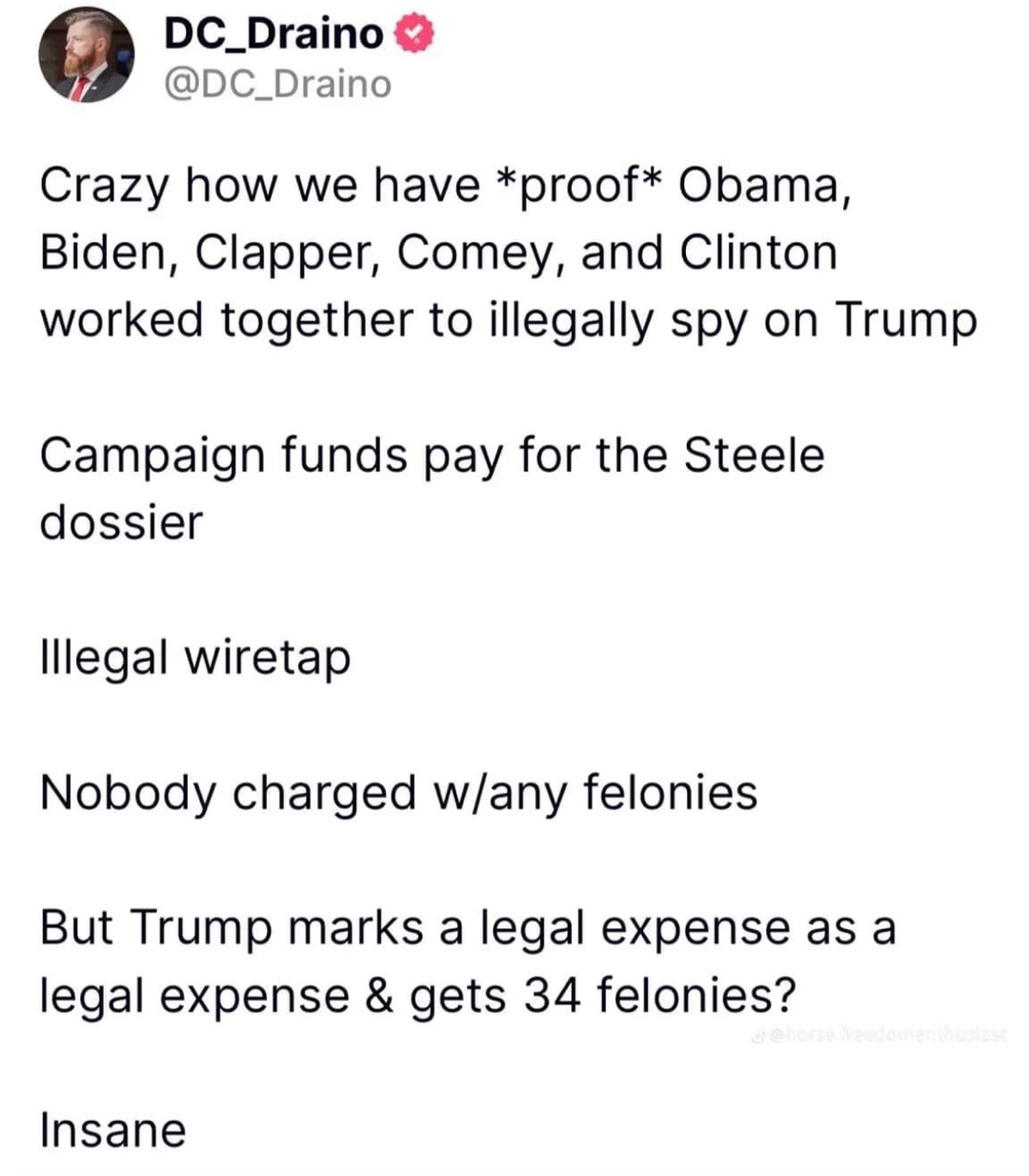1029x1176 pixels.
Task: Click the word 'dossier'
Action: point(122,522)
